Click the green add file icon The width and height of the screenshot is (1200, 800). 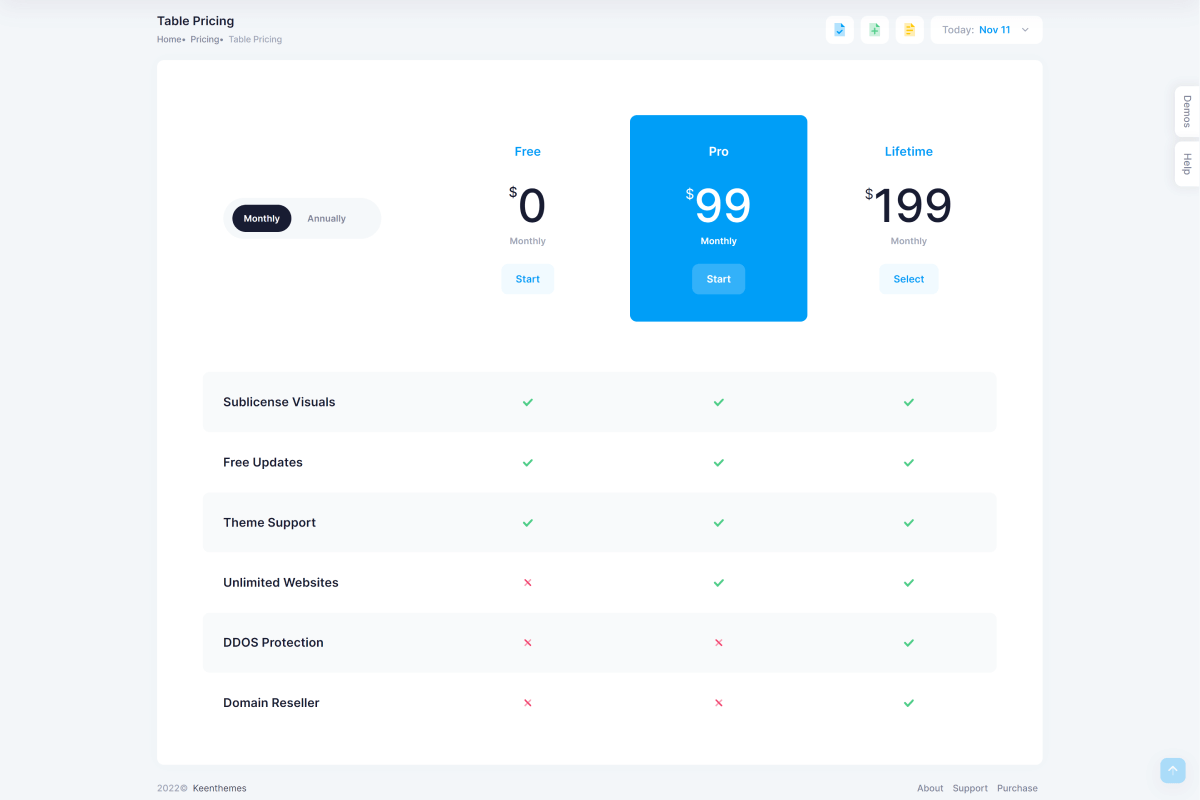[x=874, y=30]
